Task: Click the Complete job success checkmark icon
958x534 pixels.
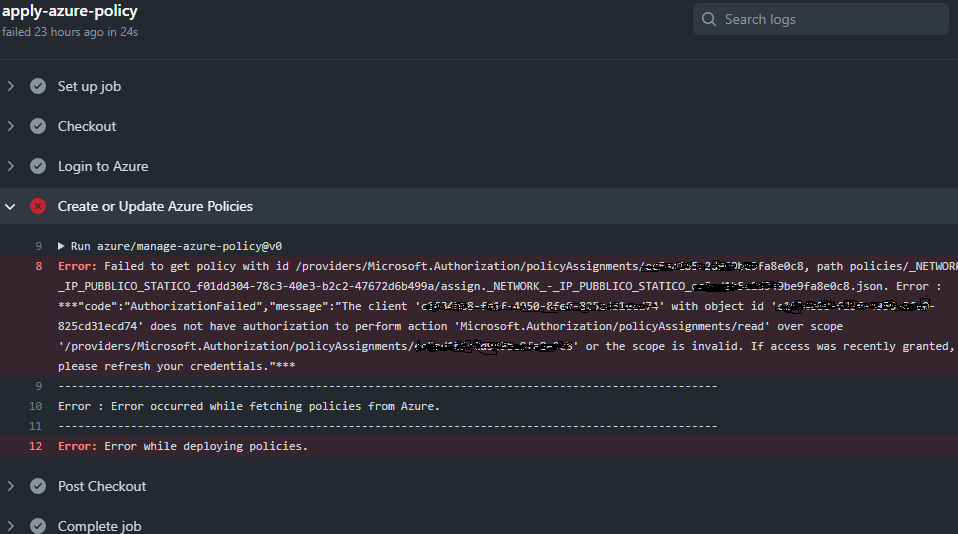Action: 38,526
